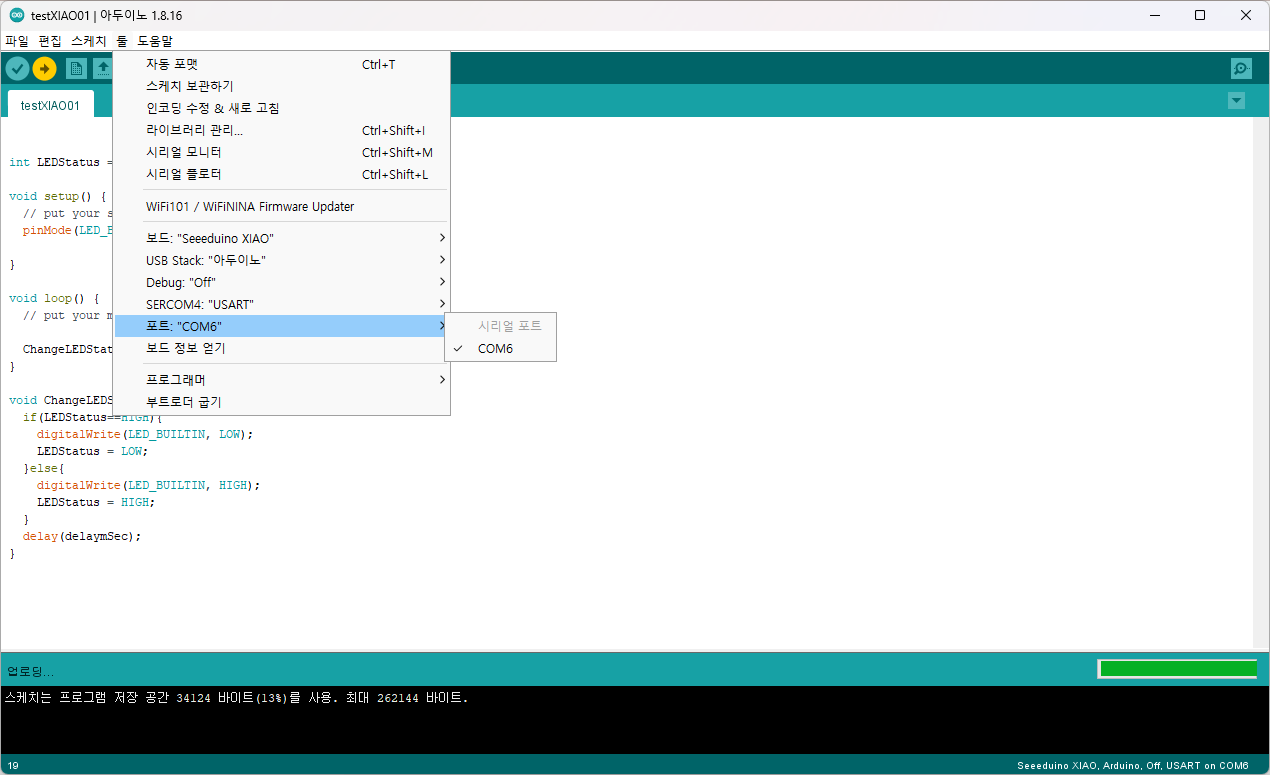Image resolution: width=1270 pixels, height=775 pixels.
Task: Maximize the Arduino window
Action: 1200,15
